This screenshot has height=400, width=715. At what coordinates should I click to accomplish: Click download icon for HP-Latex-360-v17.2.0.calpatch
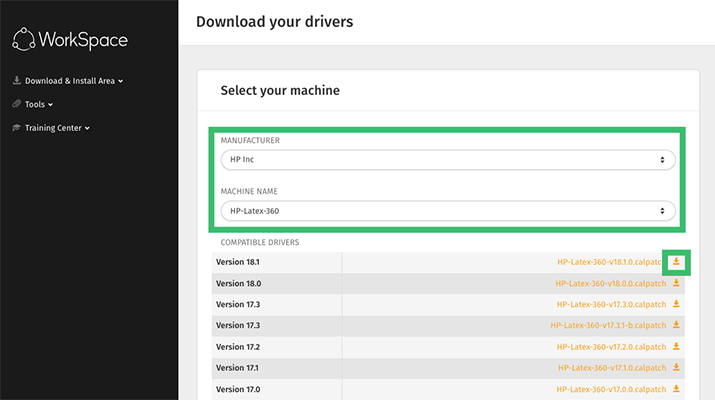click(676, 347)
